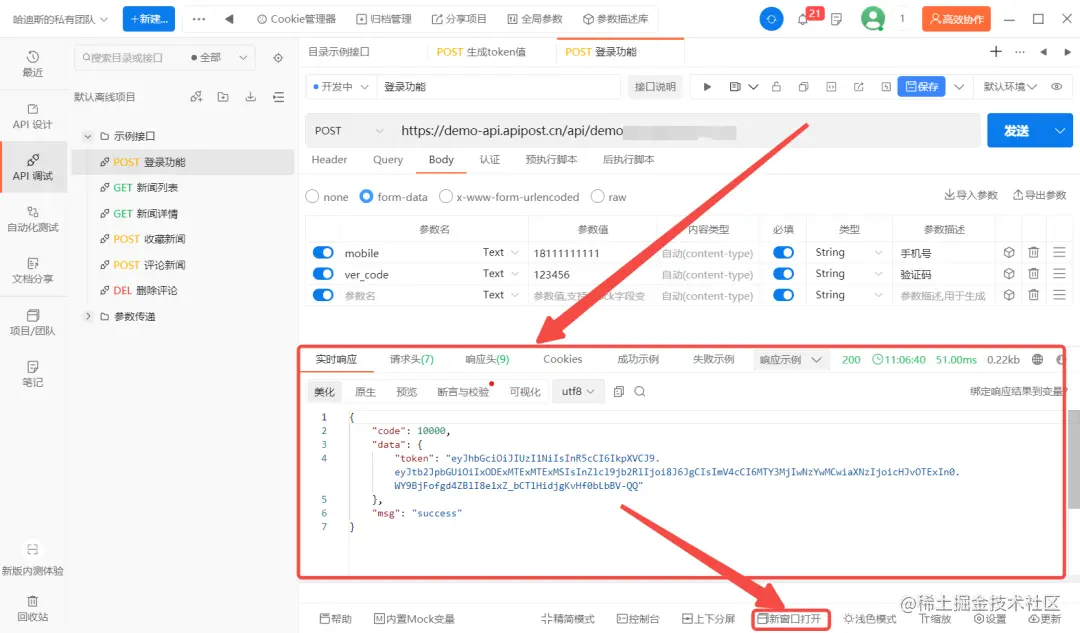Toggle the ver_code parameter enable switch

[323, 274]
